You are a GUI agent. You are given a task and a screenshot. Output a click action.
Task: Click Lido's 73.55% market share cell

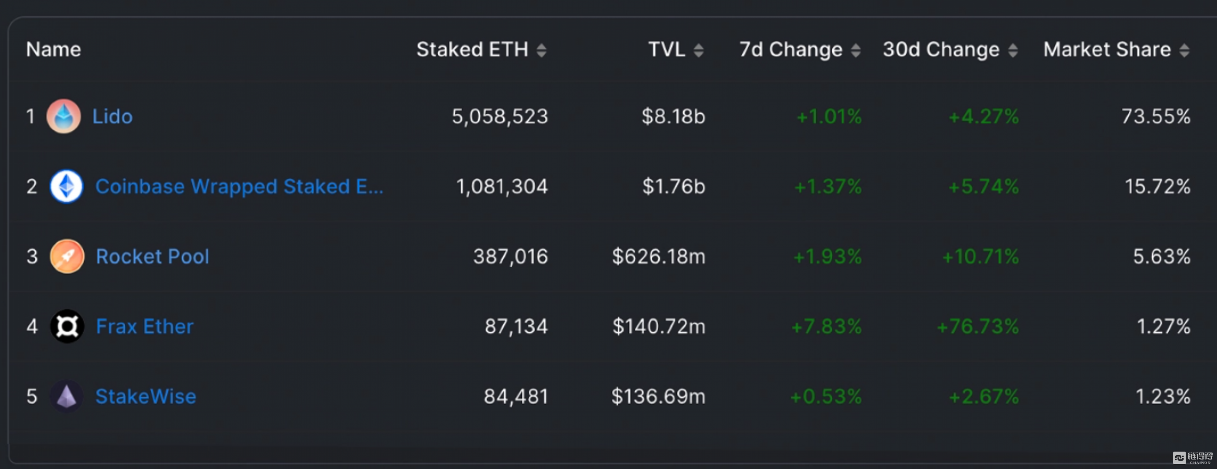pyautogui.click(x=1155, y=117)
